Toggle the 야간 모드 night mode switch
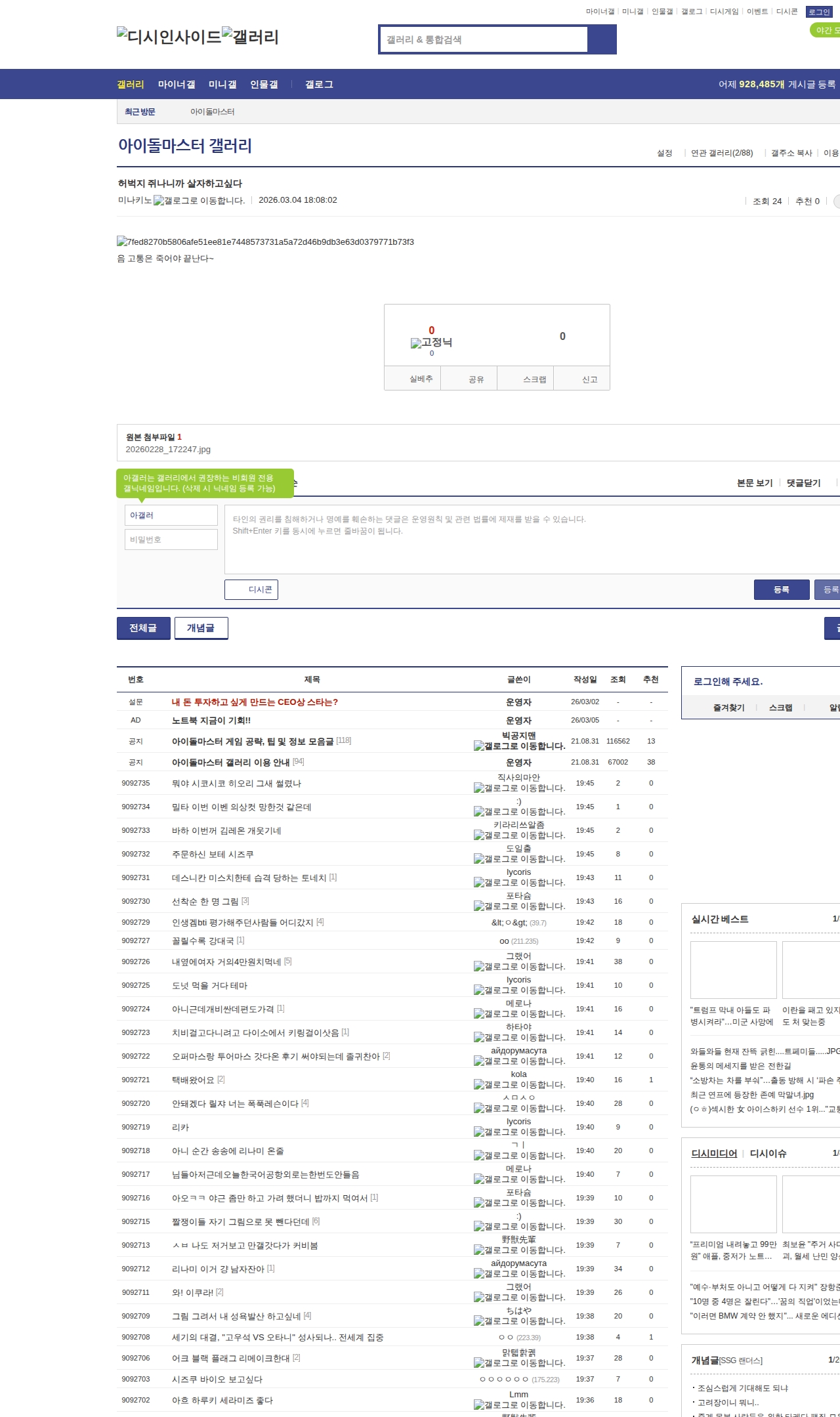The image size is (840, 1417). point(826,30)
